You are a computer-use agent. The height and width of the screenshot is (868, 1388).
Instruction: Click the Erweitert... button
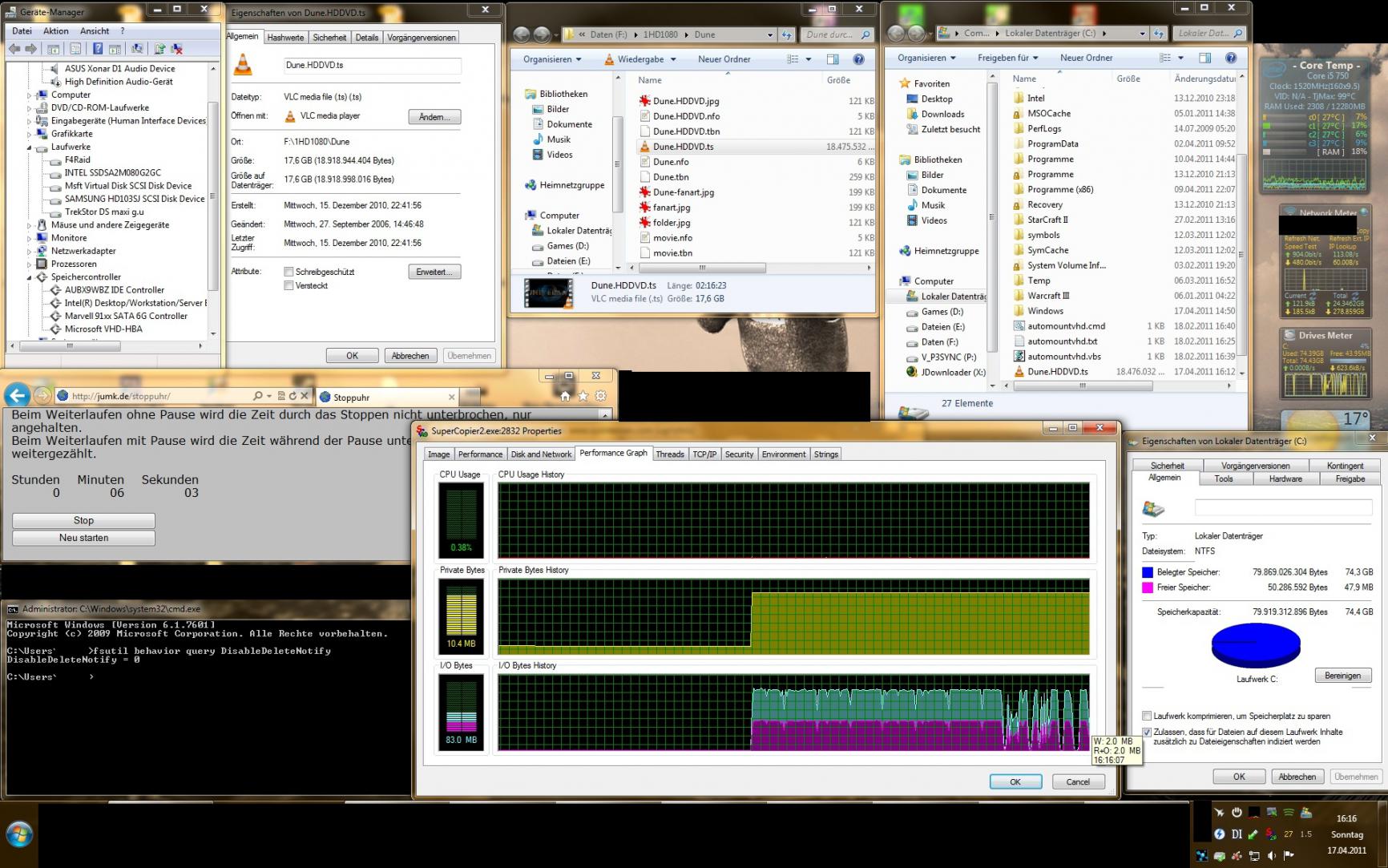[x=434, y=273]
